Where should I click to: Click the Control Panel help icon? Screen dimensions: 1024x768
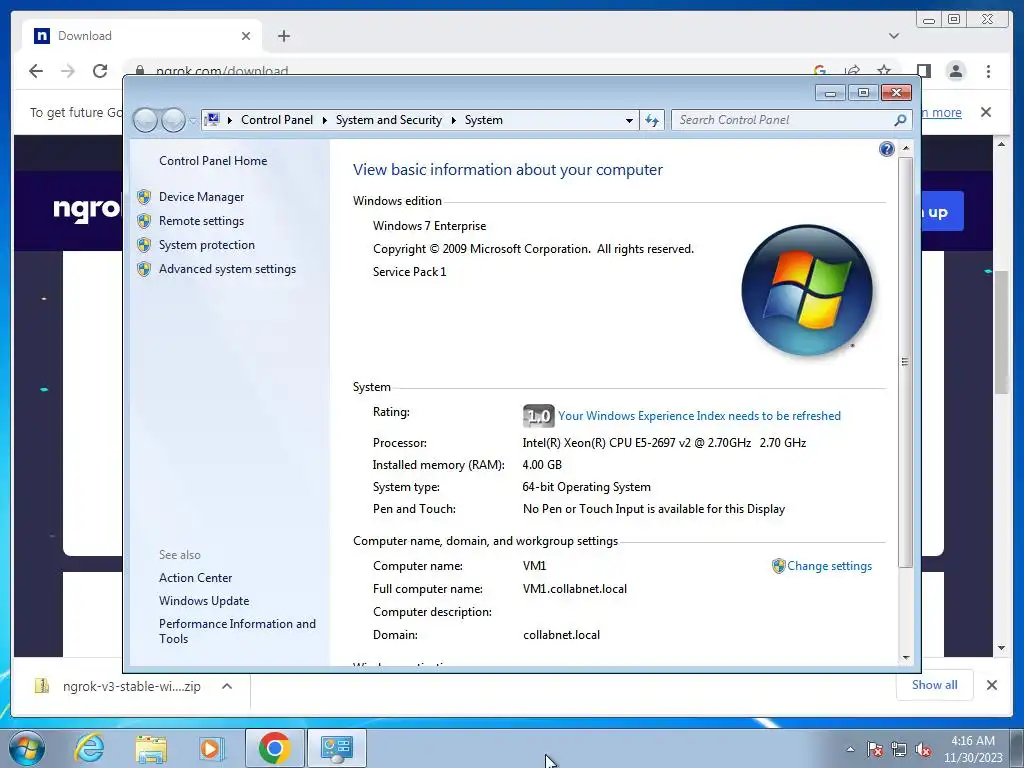pos(886,150)
